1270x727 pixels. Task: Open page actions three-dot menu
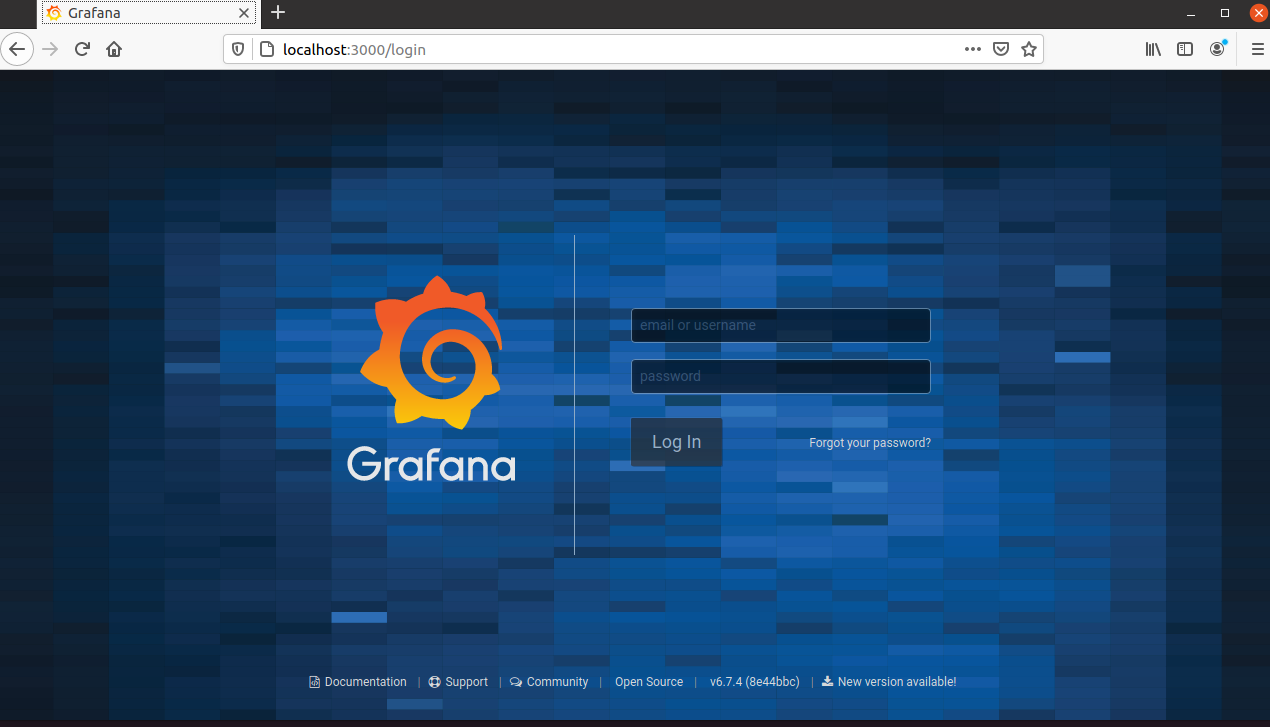click(973, 49)
